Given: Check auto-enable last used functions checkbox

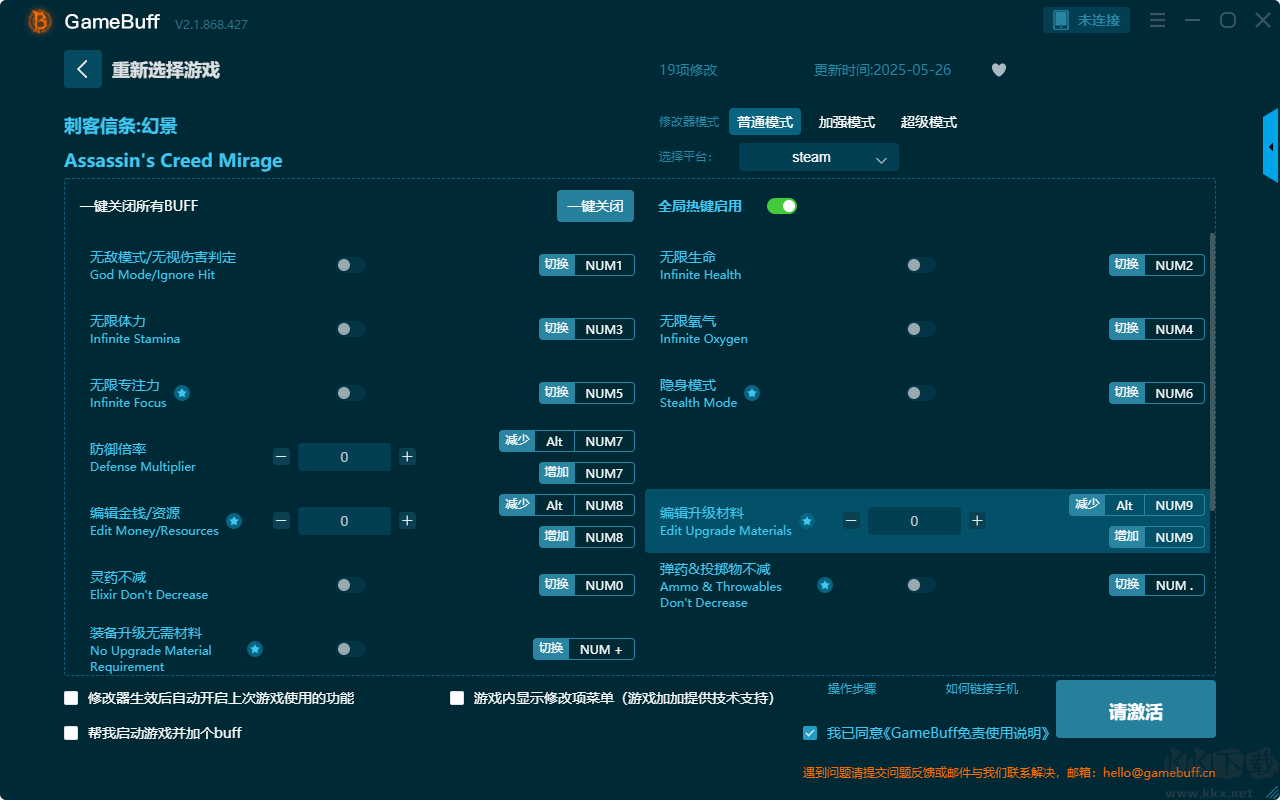Looking at the screenshot, I should coord(71,698).
